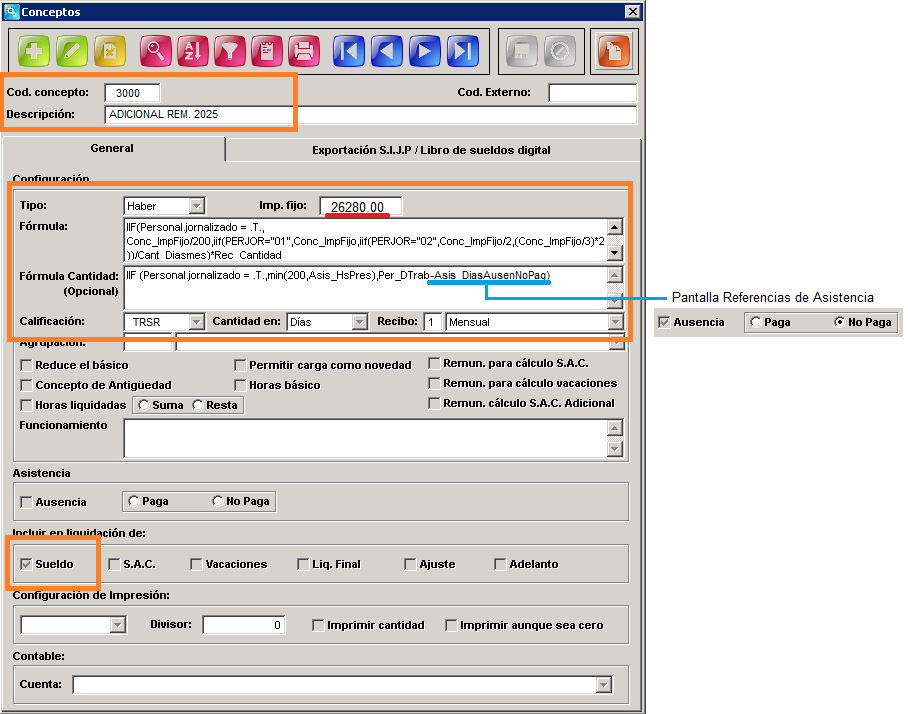Click inside the Fórmula text box
Viewport: 908px width, 714px height.
point(366,240)
